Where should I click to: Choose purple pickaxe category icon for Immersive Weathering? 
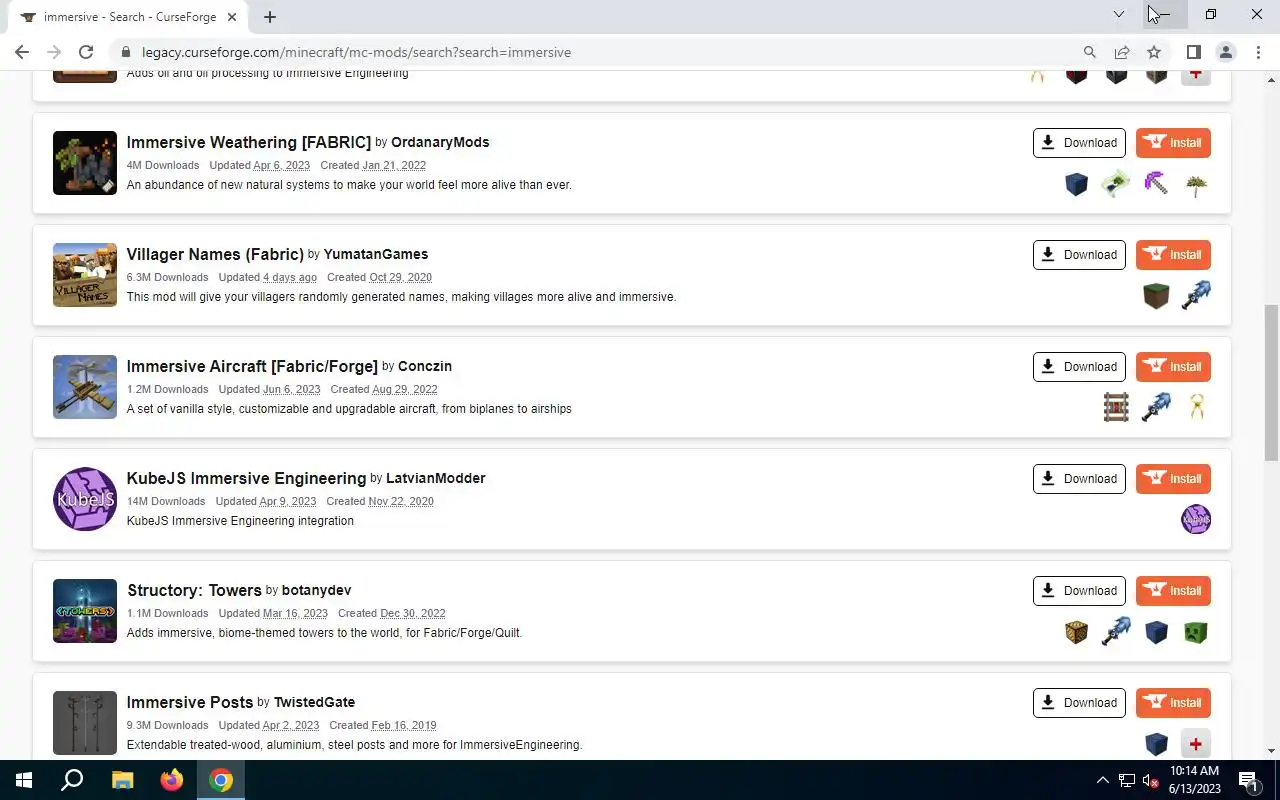[x=1156, y=184]
